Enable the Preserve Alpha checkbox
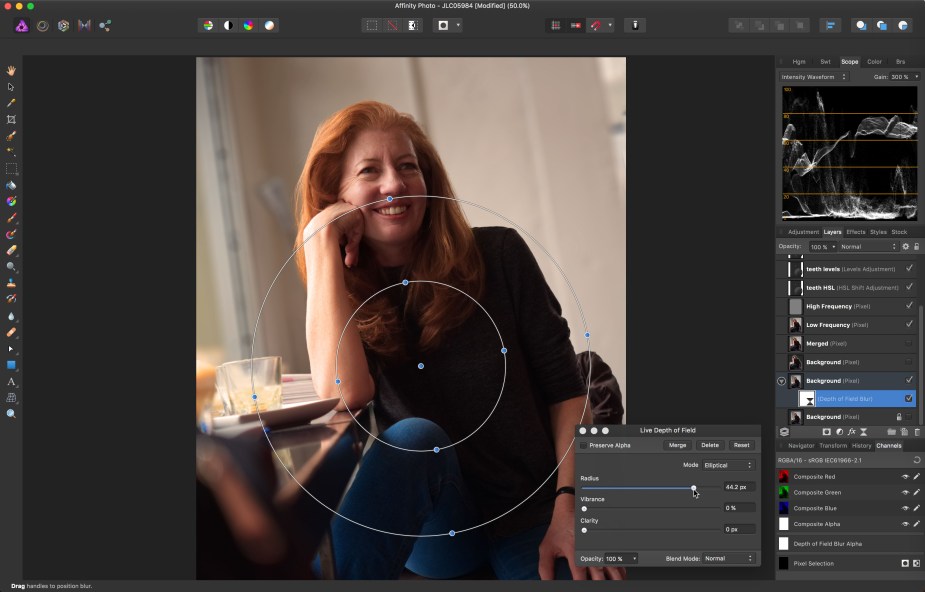 point(583,445)
